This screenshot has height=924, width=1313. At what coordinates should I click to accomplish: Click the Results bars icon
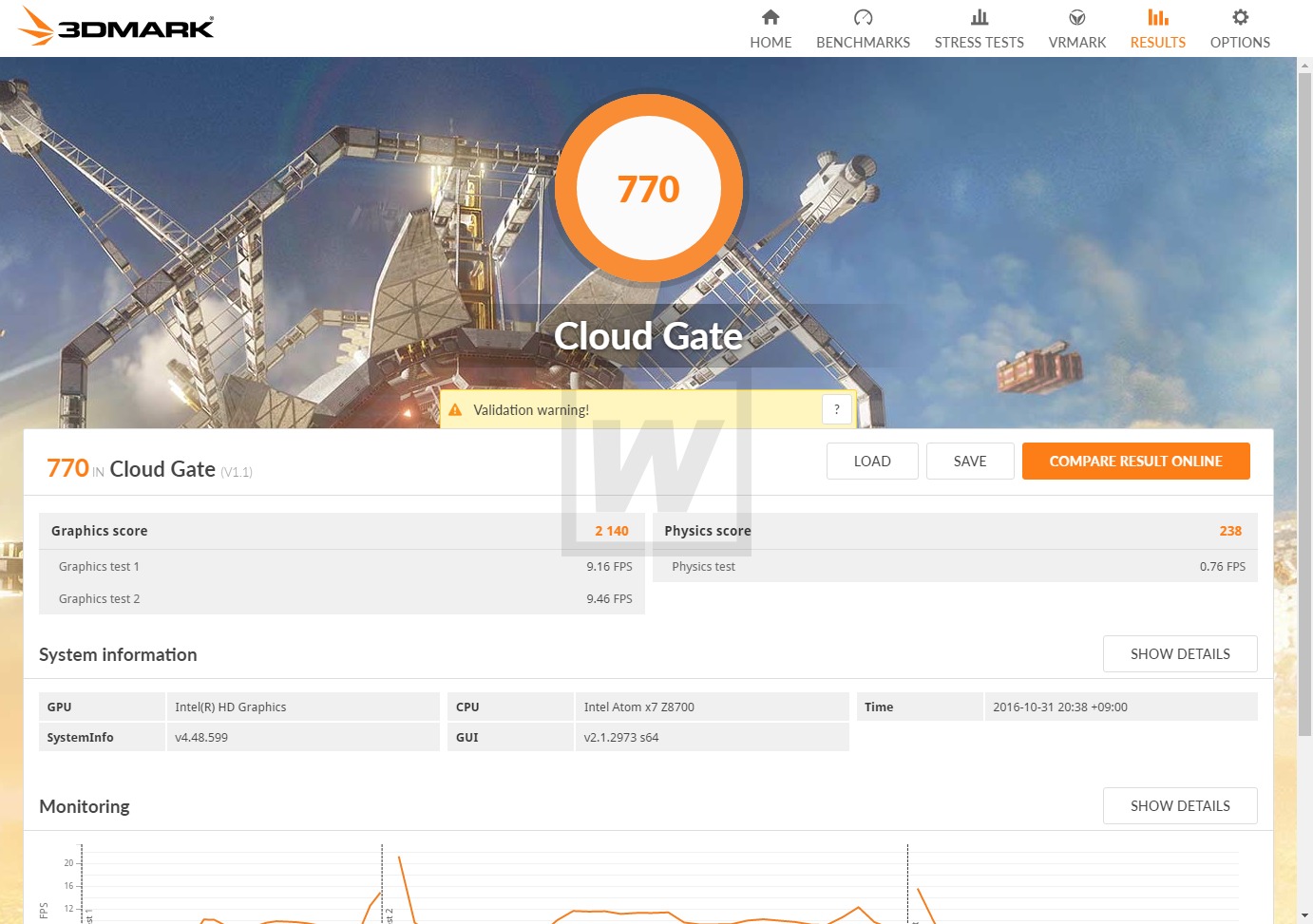(1158, 17)
